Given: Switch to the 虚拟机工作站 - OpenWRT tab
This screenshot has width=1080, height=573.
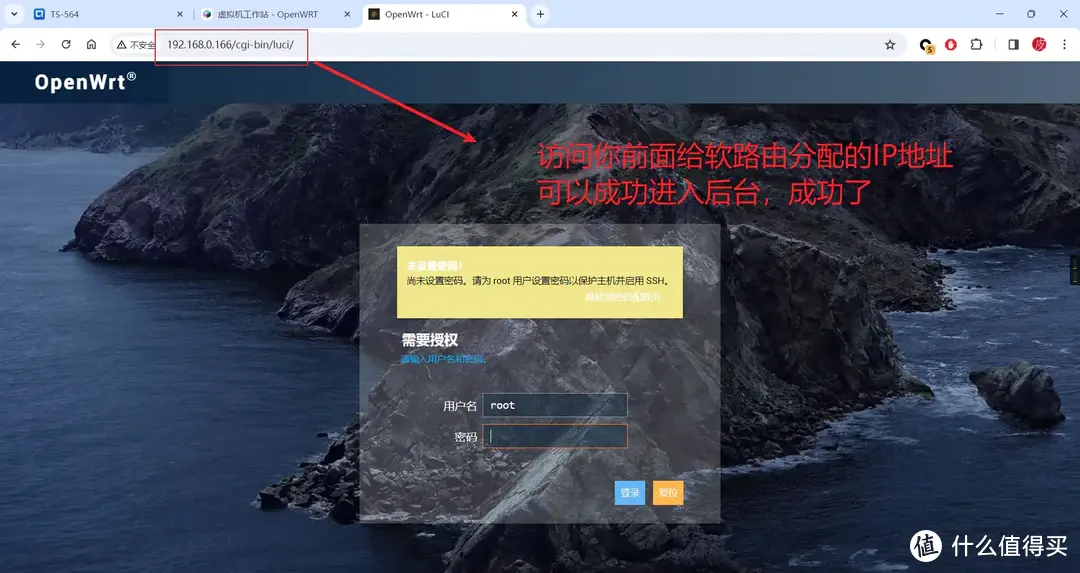Looking at the screenshot, I should 276,14.
